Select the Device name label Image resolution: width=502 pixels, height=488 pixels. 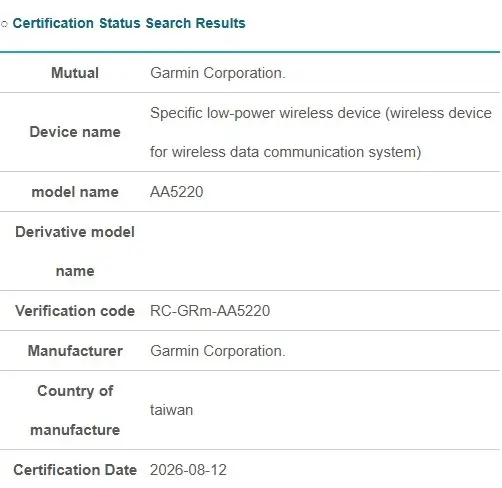tap(75, 132)
